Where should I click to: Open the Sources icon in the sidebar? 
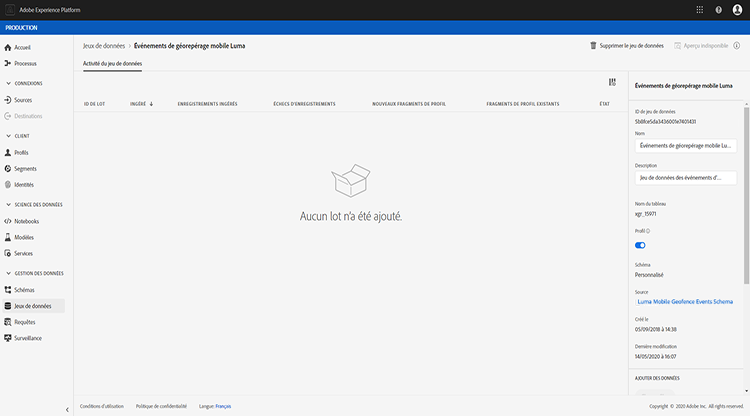[x=8, y=100]
